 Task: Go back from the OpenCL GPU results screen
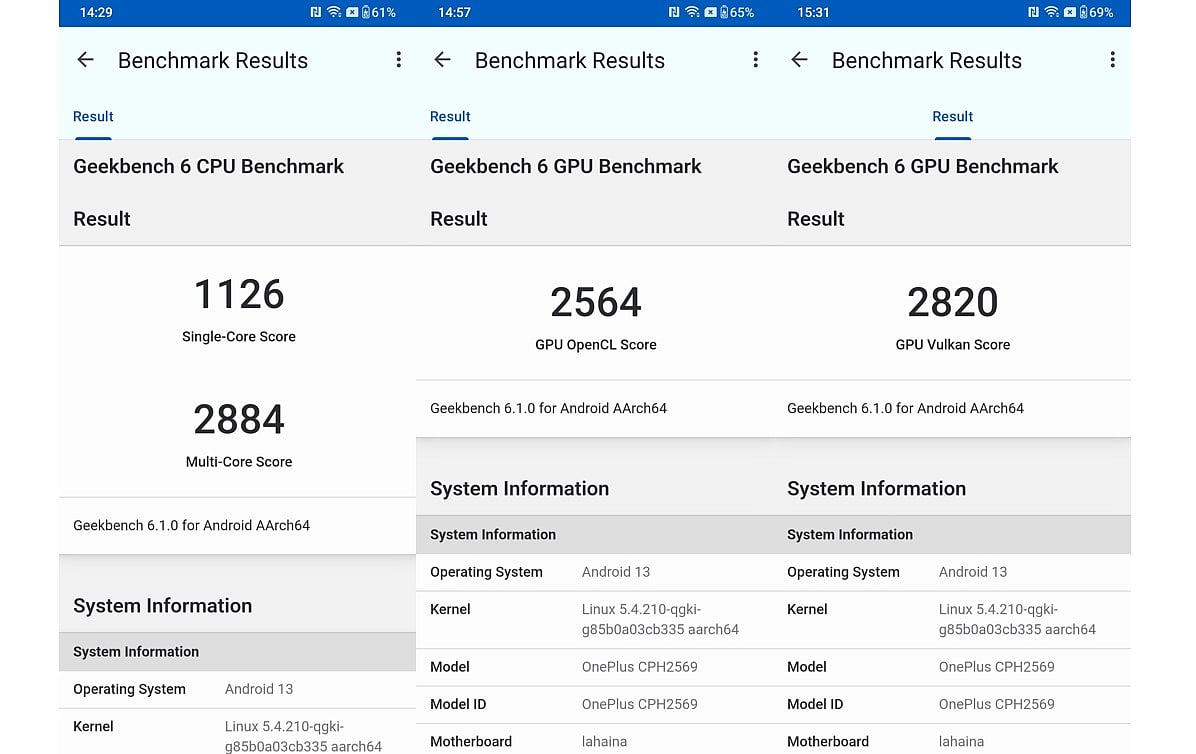click(x=442, y=59)
